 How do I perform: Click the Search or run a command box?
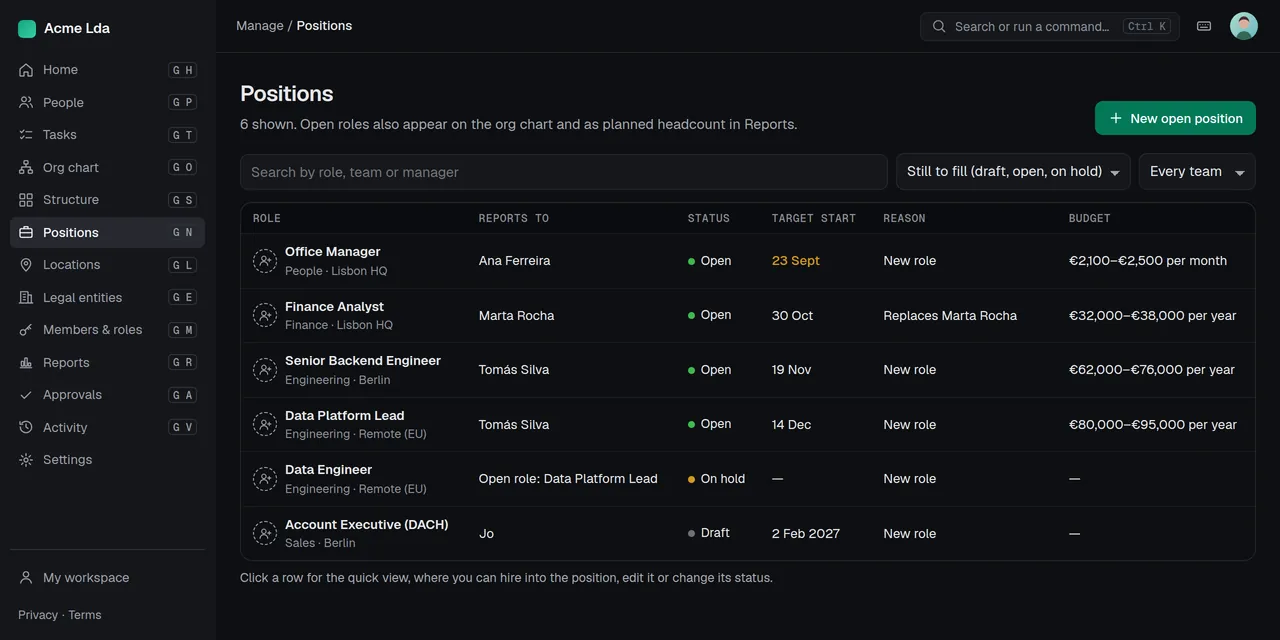(x=1050, y=26)
